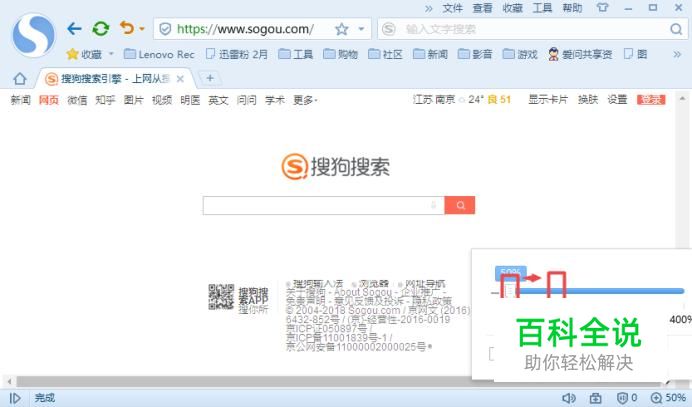Screen dimensions: 692x407
Task: Open the 工具 menu
Action: click(542, 8)
